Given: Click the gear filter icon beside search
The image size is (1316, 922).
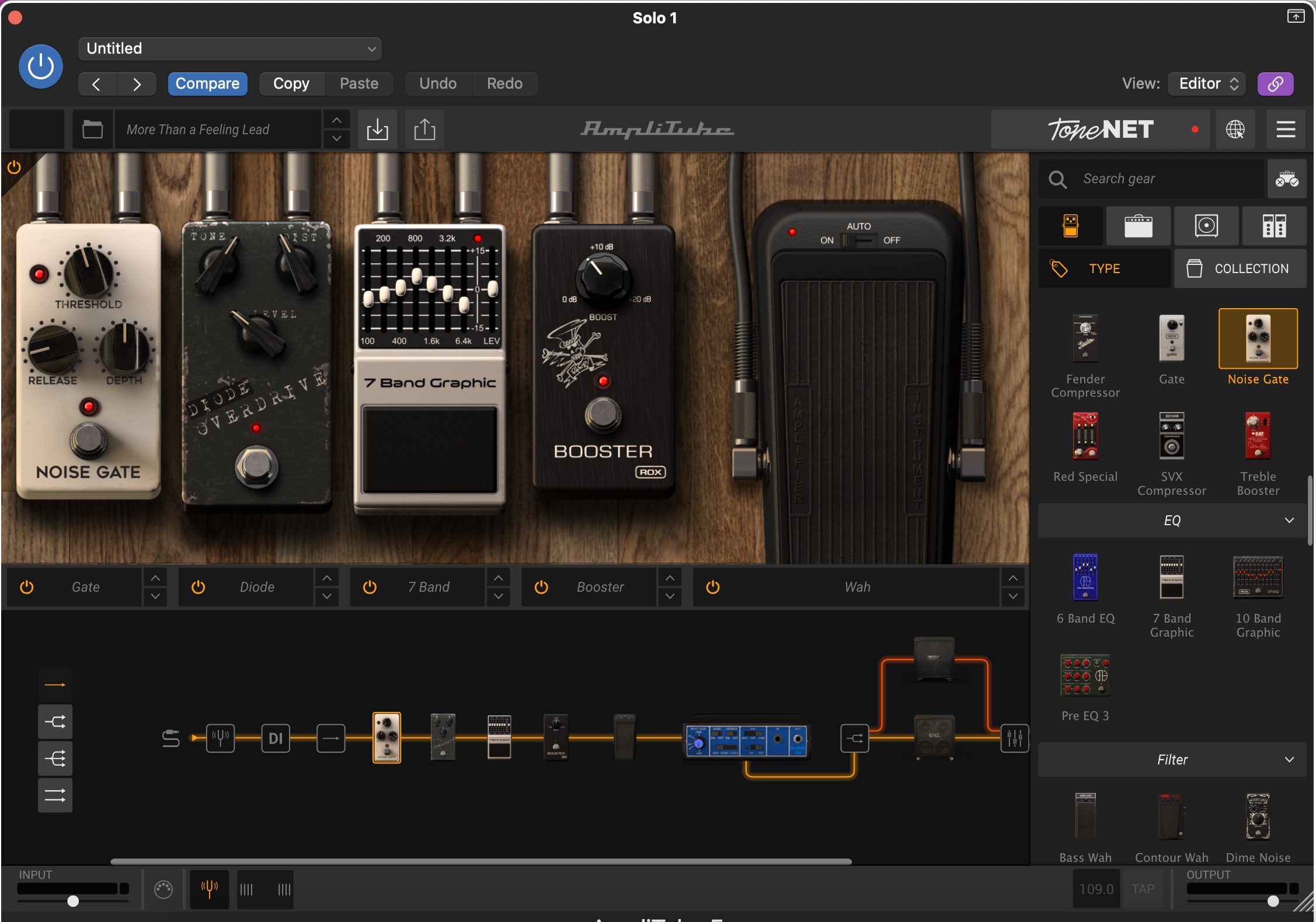Looking at the screenshot, I should pos(1286,179).
